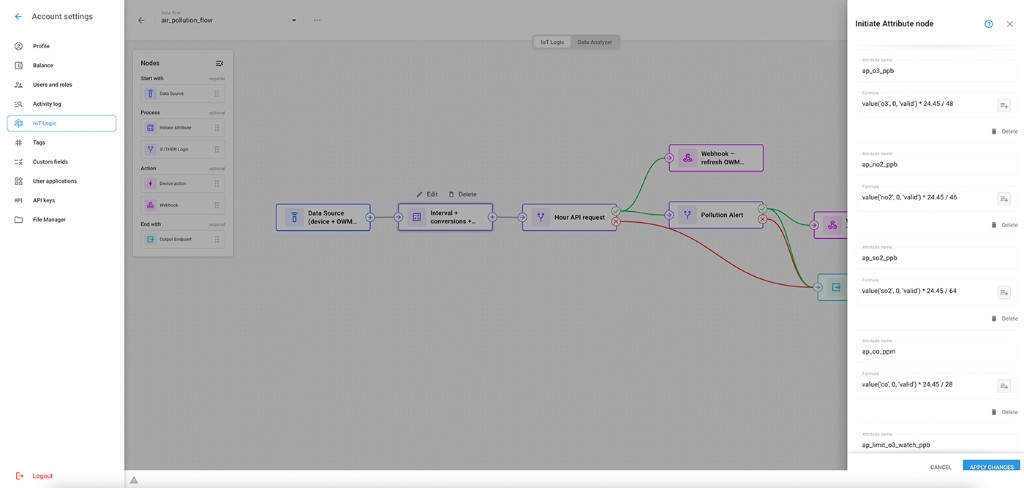Viewport: 1024px width, 488px height.
Task: Switch to the IoT Logic tab
Action: pos(552,42)
